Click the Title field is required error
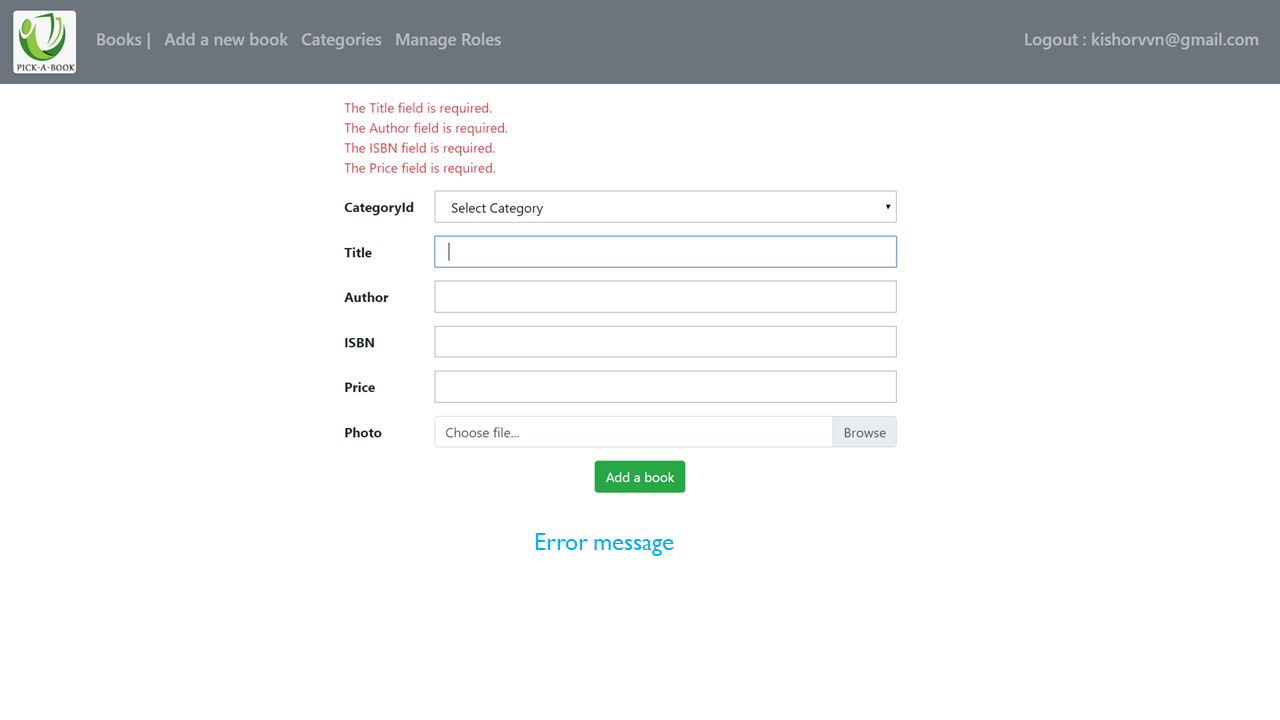1280x720 pixels. coord(418,108)
